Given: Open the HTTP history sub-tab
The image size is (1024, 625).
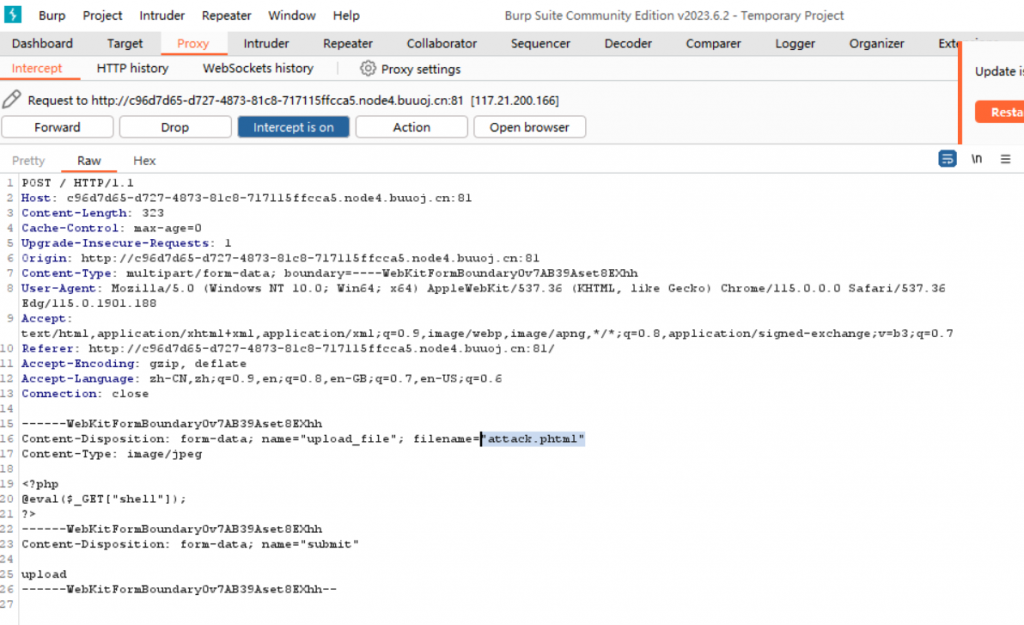Looking at the screenshot, I should click(x=133, y=69).
